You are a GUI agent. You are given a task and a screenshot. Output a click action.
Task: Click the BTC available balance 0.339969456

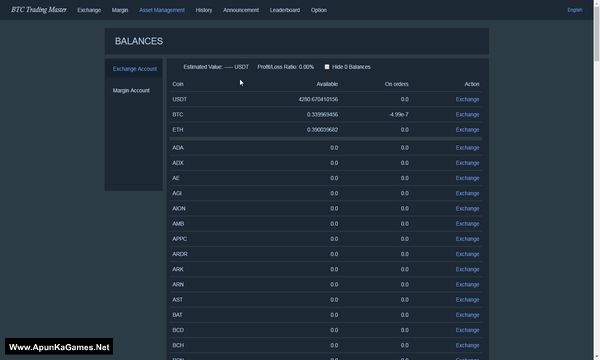[x=322, y=115]
